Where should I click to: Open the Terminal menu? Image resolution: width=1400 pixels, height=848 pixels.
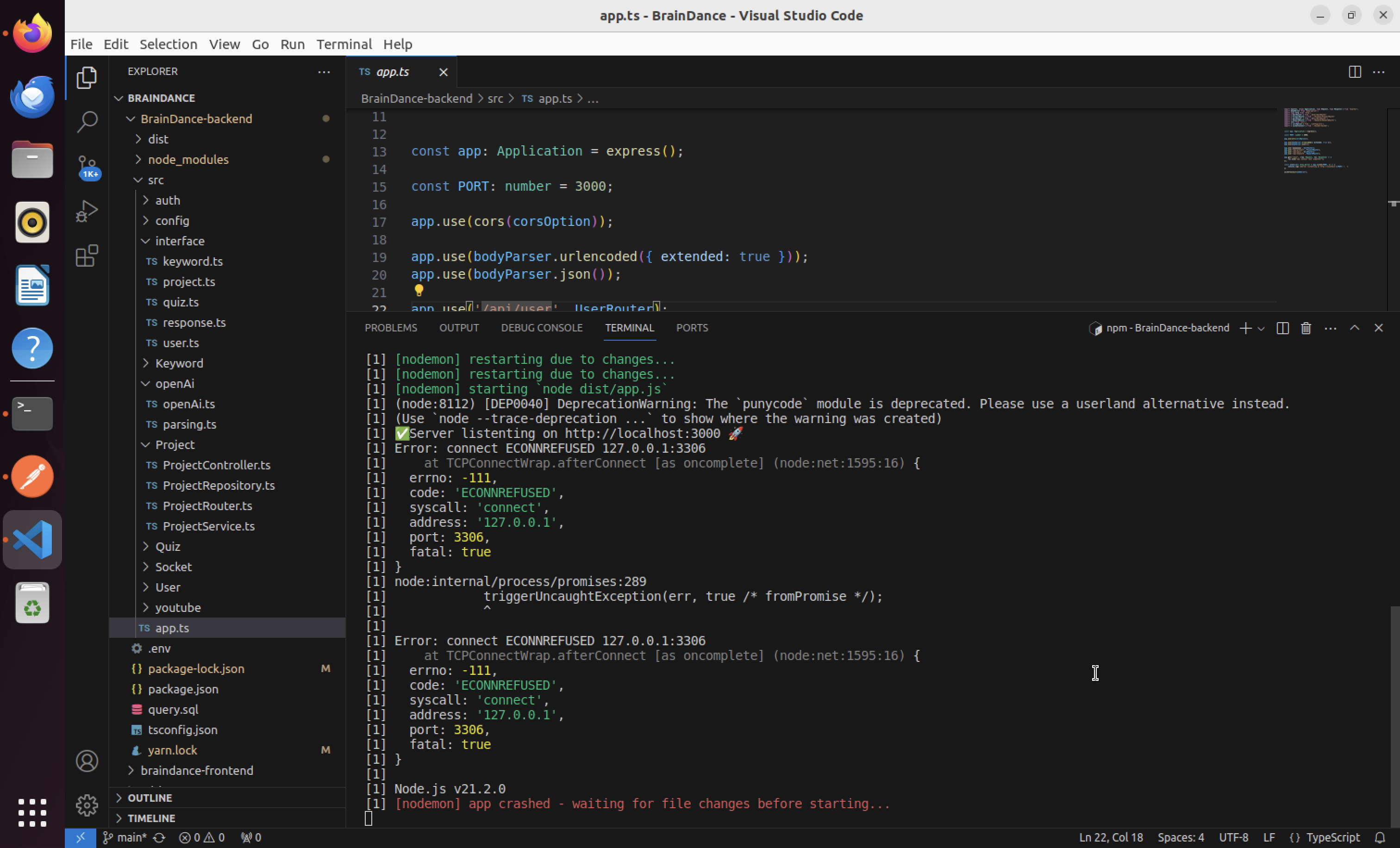[344, 44]
